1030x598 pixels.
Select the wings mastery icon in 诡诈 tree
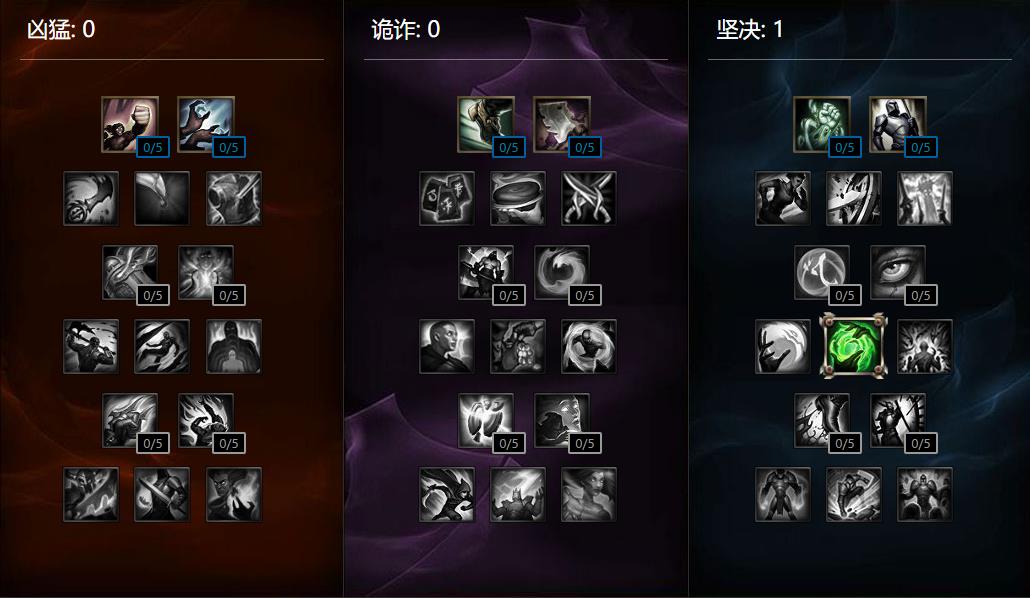click(485, 421)
